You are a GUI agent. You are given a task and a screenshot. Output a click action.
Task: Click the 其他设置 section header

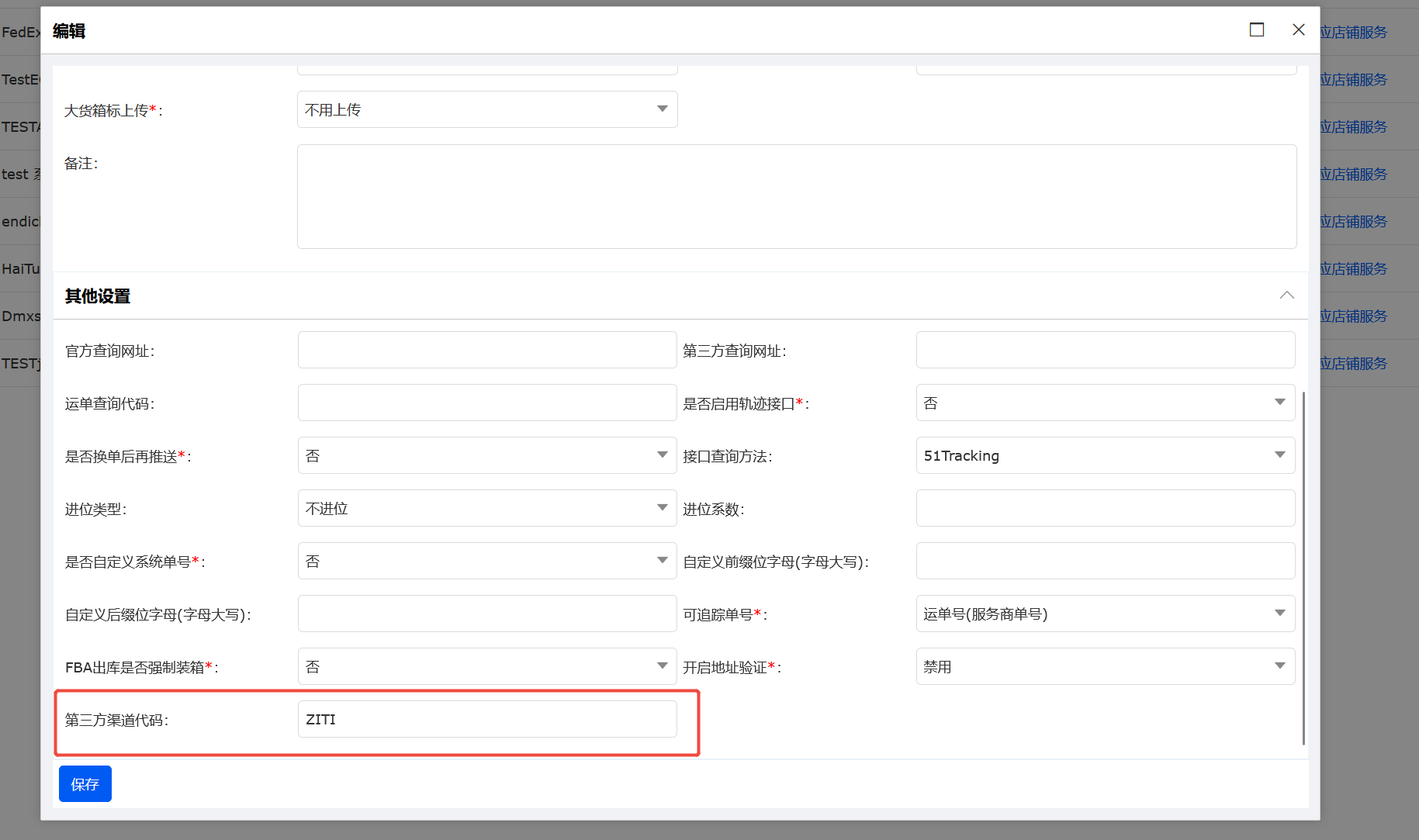click(680, 296)
